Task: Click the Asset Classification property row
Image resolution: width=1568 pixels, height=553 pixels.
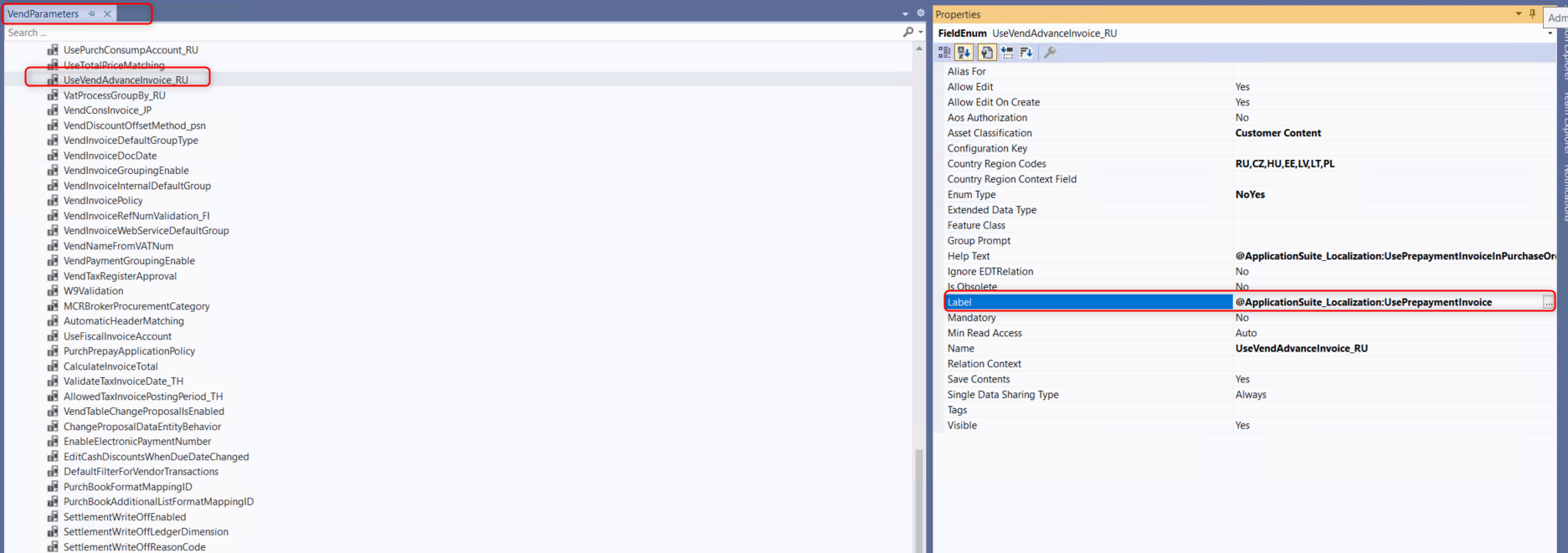Action: [x=1250, y=133]
